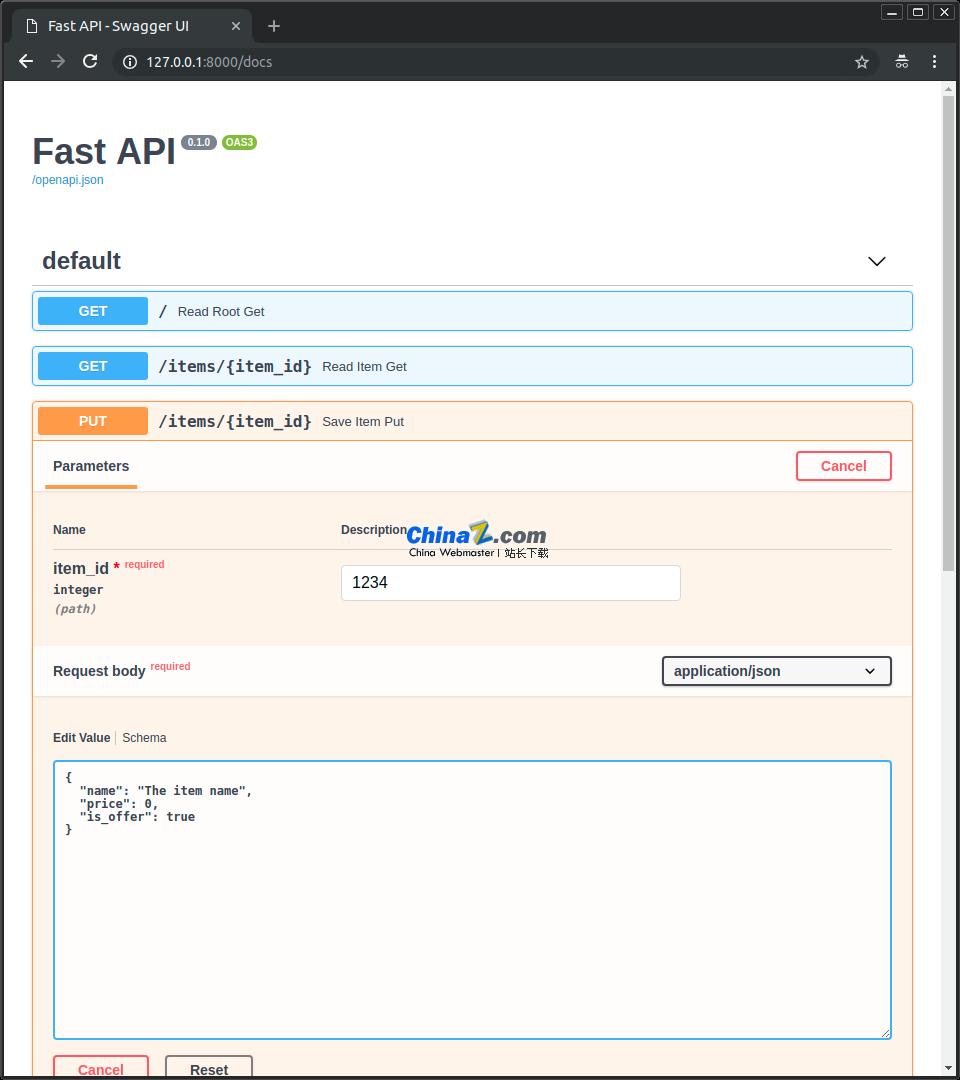Screen dimensions: 960x1080
Task: Open the incognito profile icon
Action: coord(902,62)
